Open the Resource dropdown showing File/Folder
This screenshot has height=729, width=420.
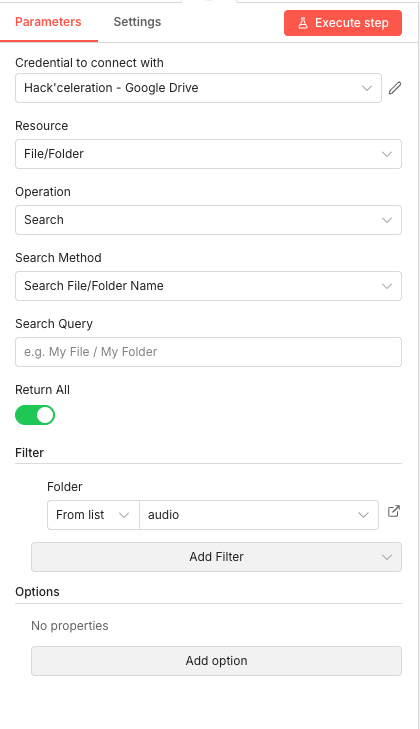click(208, 154)
